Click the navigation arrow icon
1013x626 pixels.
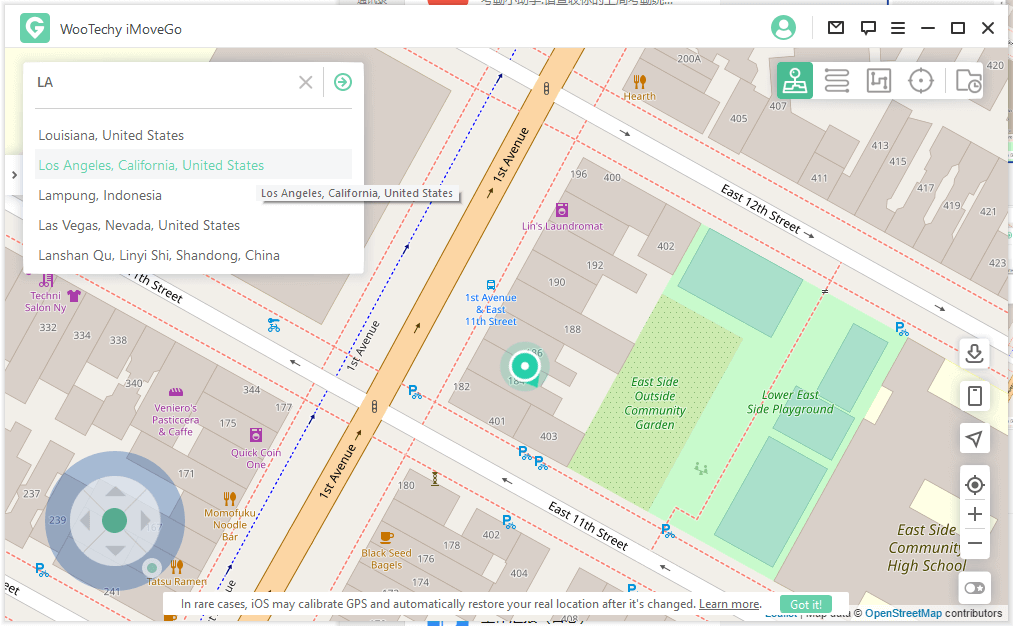pos(974,438)
